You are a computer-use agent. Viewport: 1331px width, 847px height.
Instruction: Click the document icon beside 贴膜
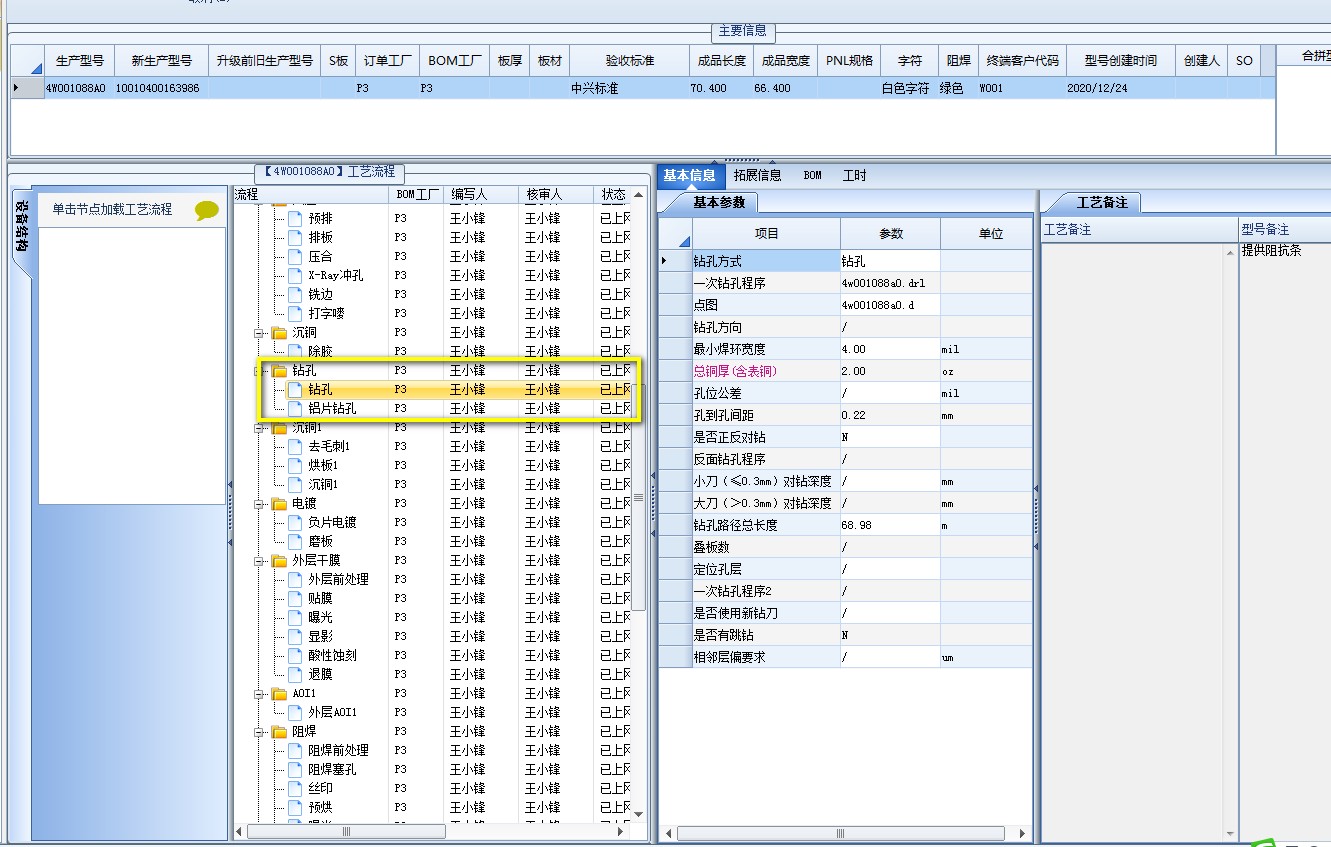coord(294,598)
